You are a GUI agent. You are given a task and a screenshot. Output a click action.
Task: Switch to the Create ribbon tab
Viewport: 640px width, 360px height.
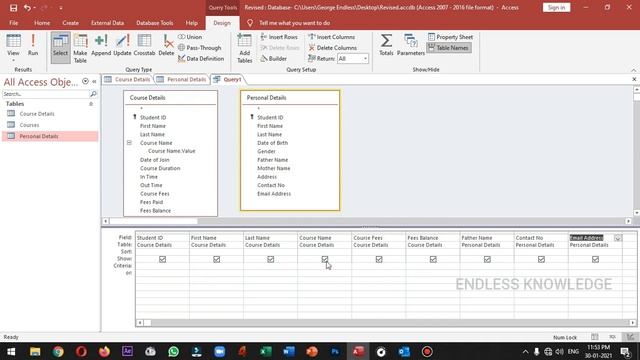(x=71, y=23)
